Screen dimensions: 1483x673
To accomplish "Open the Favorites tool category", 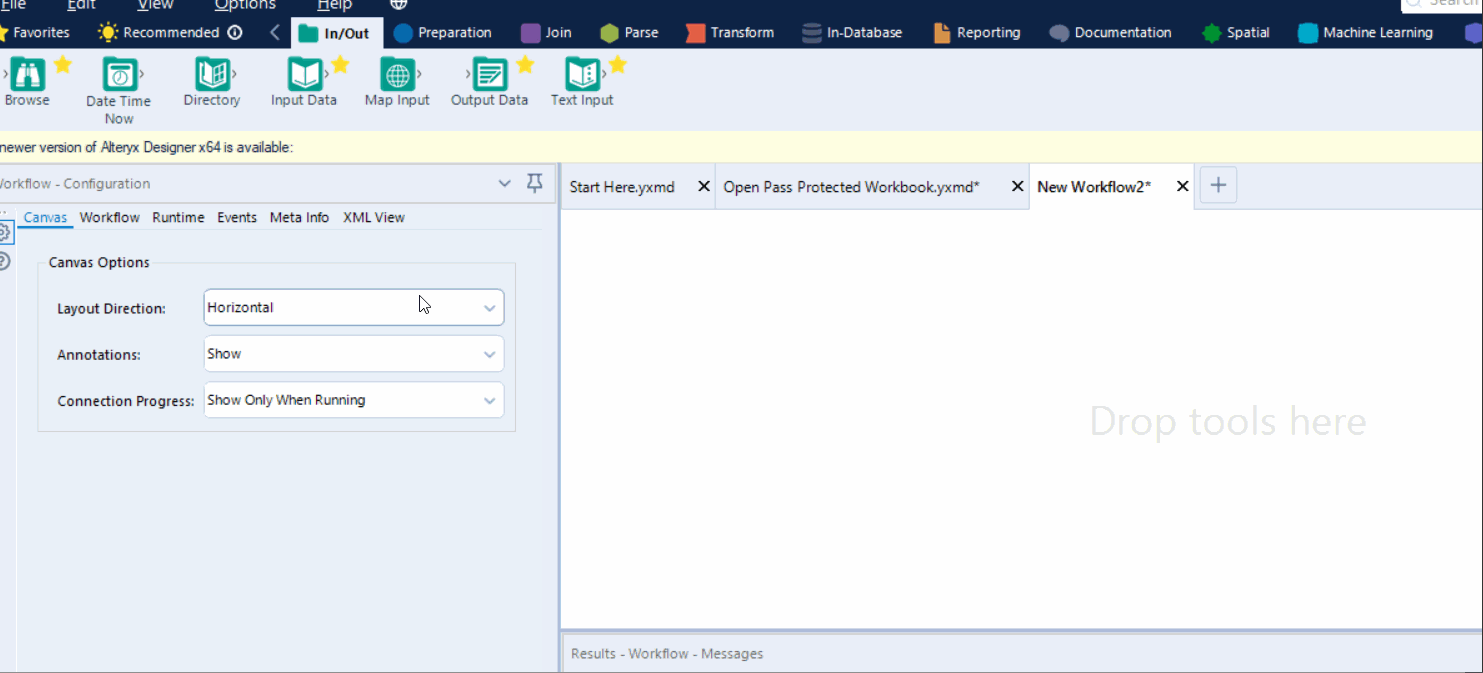I will (36, 33).
